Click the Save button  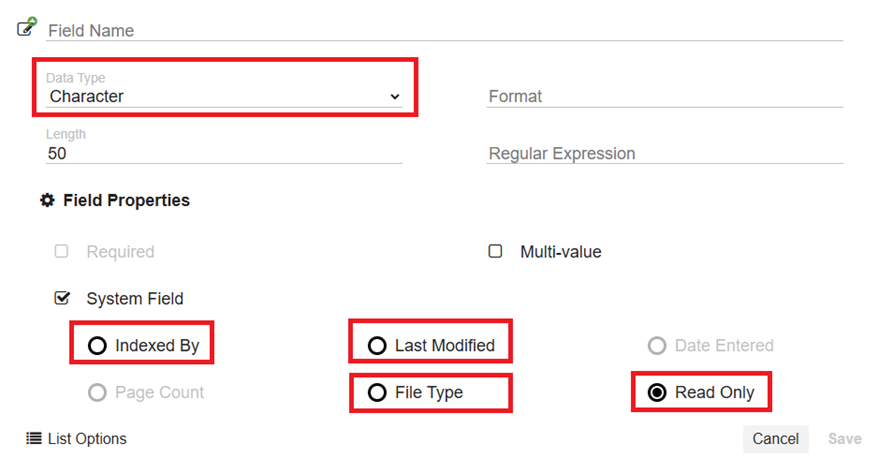pyautogui.click(x=845, y=438)
